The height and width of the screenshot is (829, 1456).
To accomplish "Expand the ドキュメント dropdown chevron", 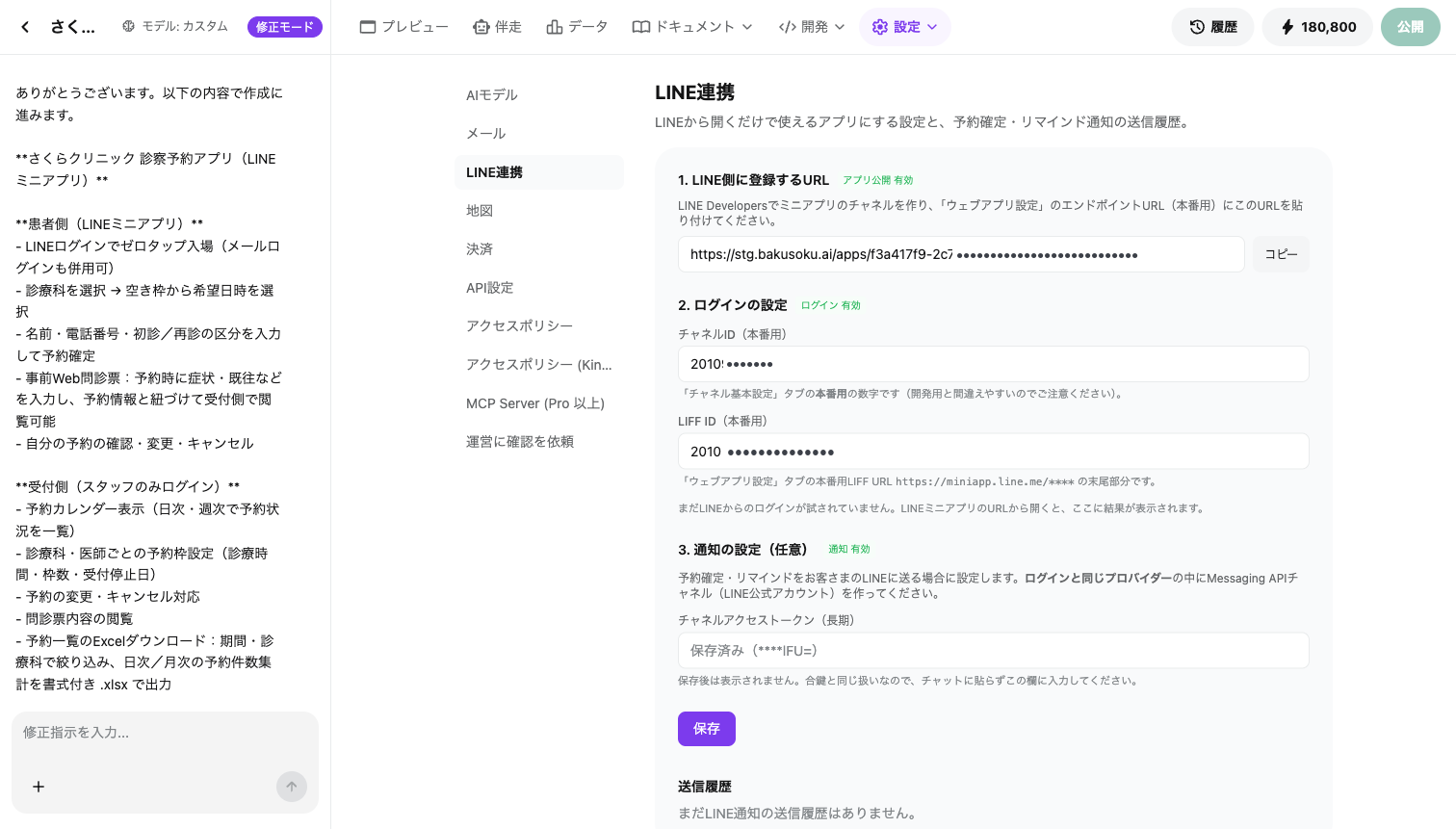I will (747, 27).
